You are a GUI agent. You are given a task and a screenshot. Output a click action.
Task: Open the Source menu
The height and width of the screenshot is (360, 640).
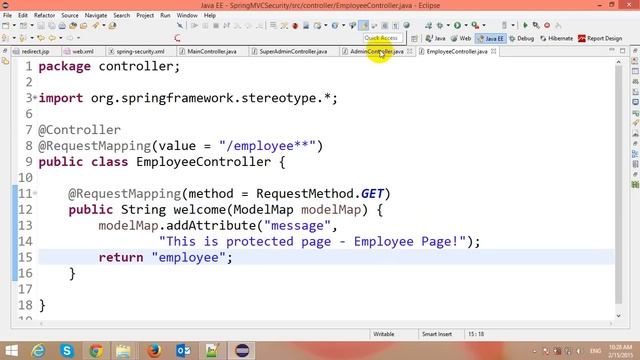[70, 15]
